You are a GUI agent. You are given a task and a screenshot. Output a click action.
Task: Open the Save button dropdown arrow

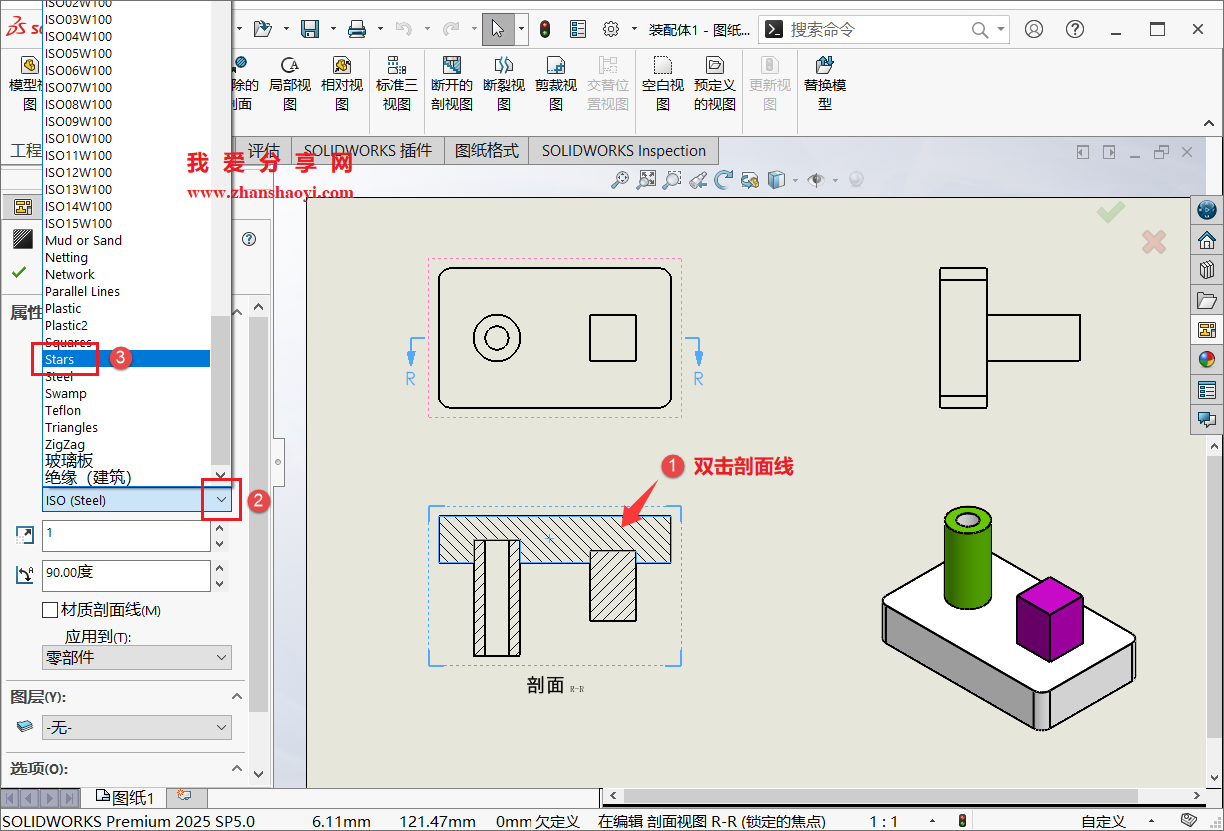pos(331,29)
